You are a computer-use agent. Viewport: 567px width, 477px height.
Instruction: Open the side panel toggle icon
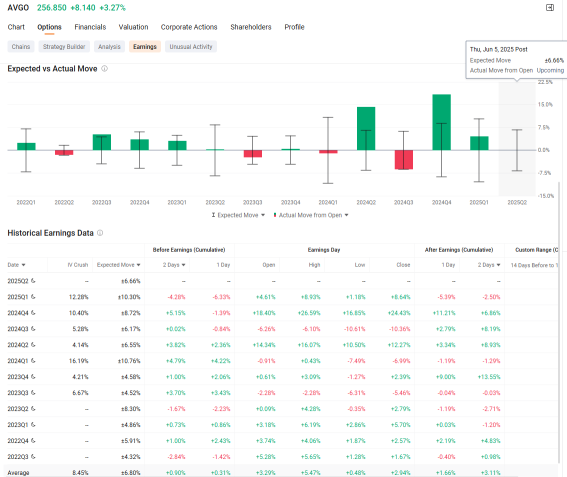pos(550,8)
